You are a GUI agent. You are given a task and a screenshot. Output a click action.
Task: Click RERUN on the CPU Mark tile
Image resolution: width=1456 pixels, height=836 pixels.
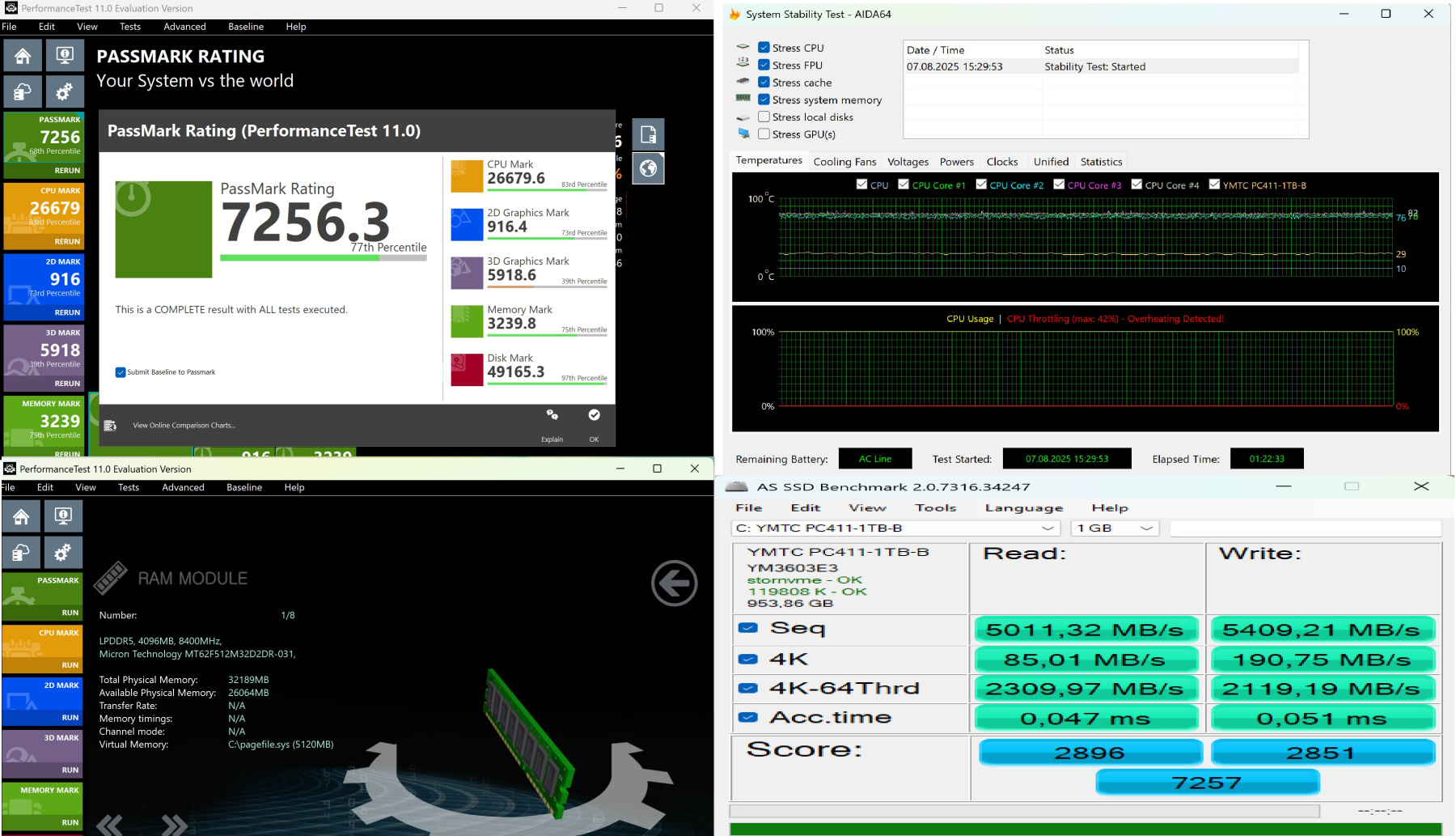67,241
